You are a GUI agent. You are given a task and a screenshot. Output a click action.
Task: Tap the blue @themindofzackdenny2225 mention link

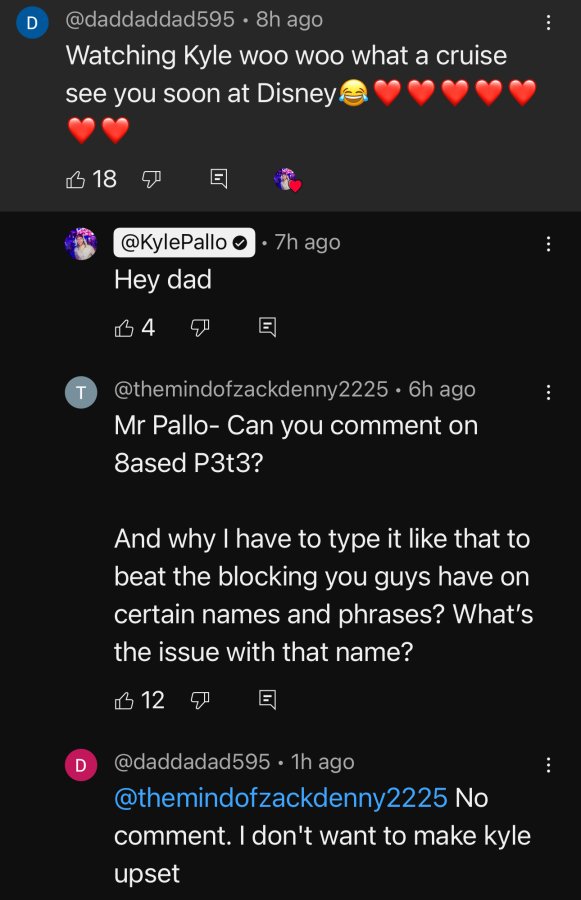pos(281,798)
